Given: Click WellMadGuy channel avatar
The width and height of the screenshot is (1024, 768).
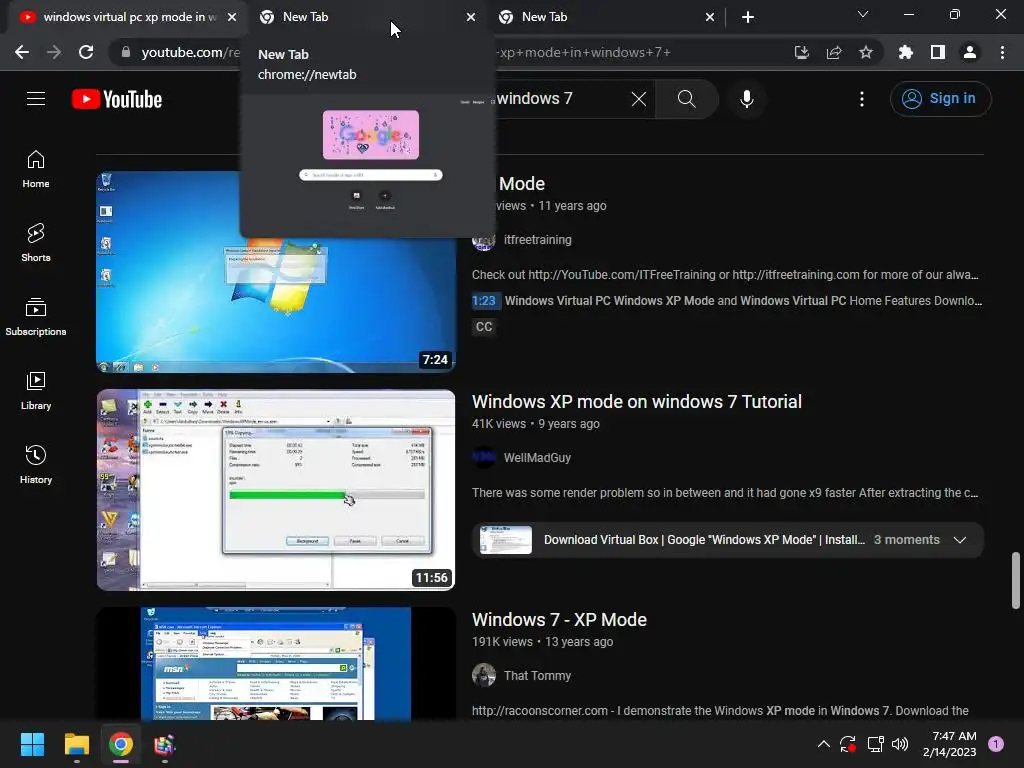Looking at the screenshot, I should (484, 458).
